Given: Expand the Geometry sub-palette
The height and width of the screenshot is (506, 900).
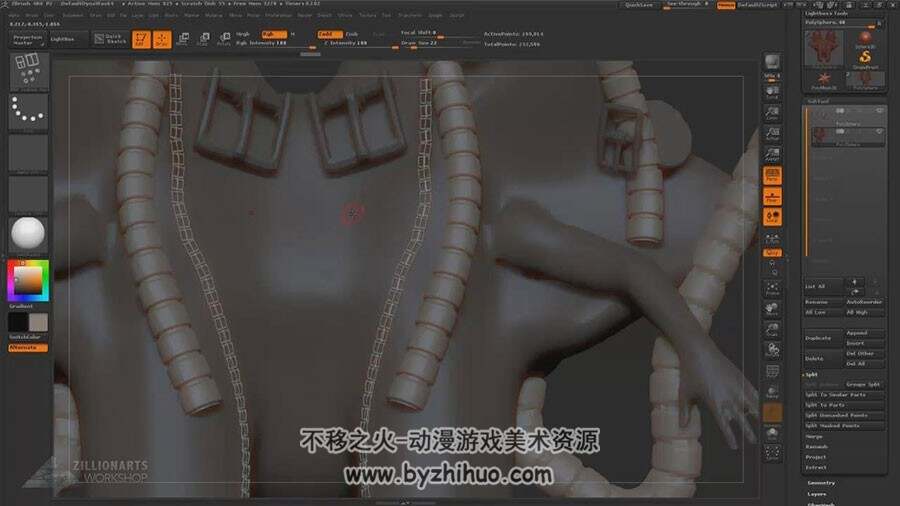Looking at the screenshot, I should pos(821,483).
